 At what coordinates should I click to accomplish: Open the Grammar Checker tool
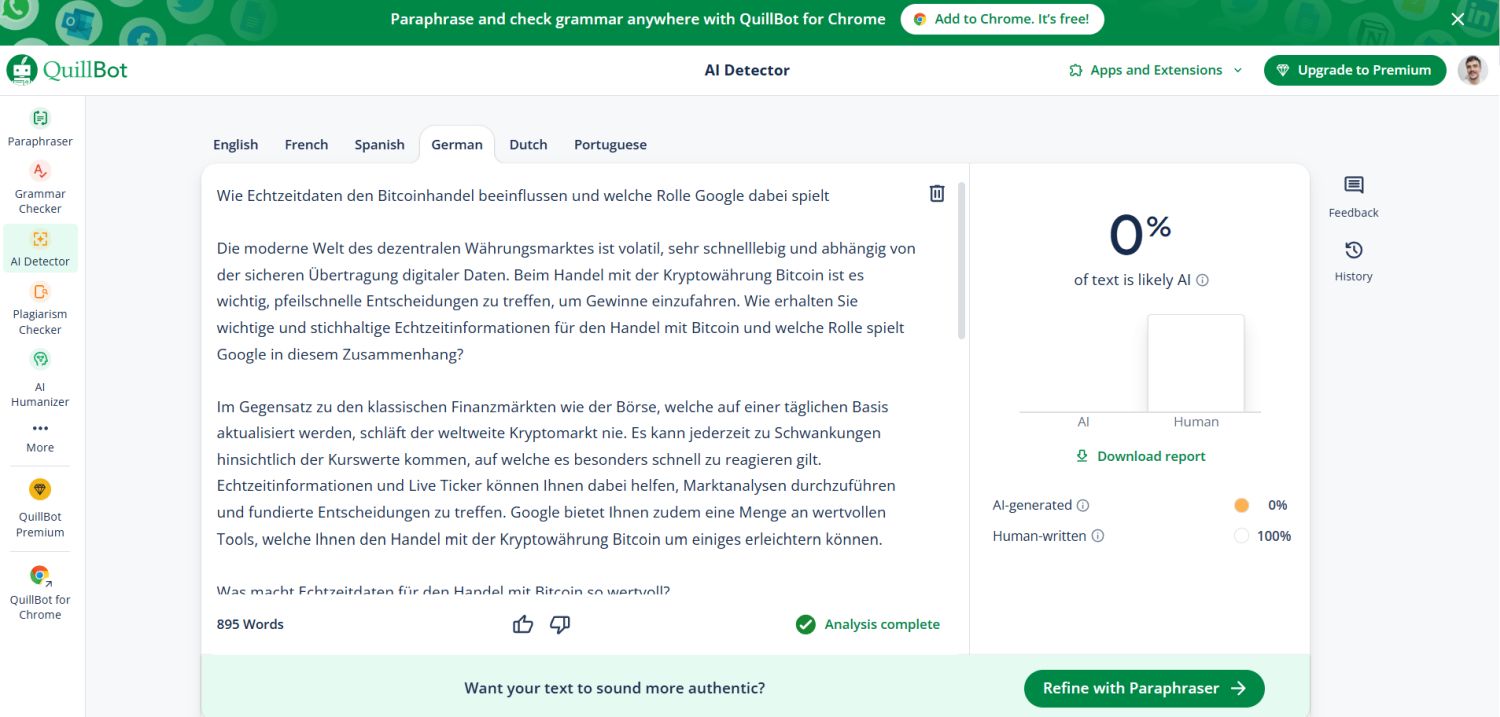(40, 187)
